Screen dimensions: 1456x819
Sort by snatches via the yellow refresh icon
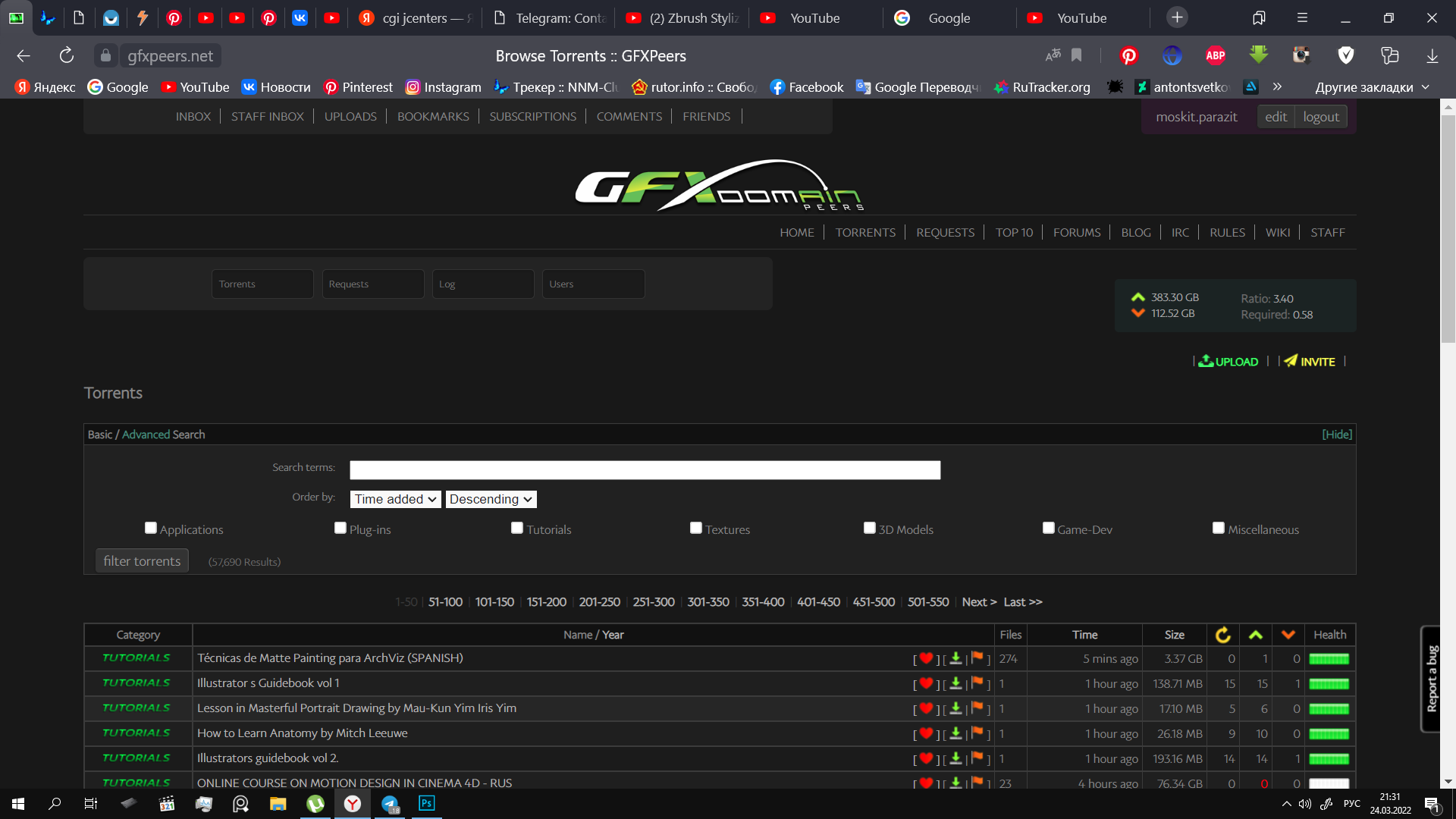click(1222, 635)
